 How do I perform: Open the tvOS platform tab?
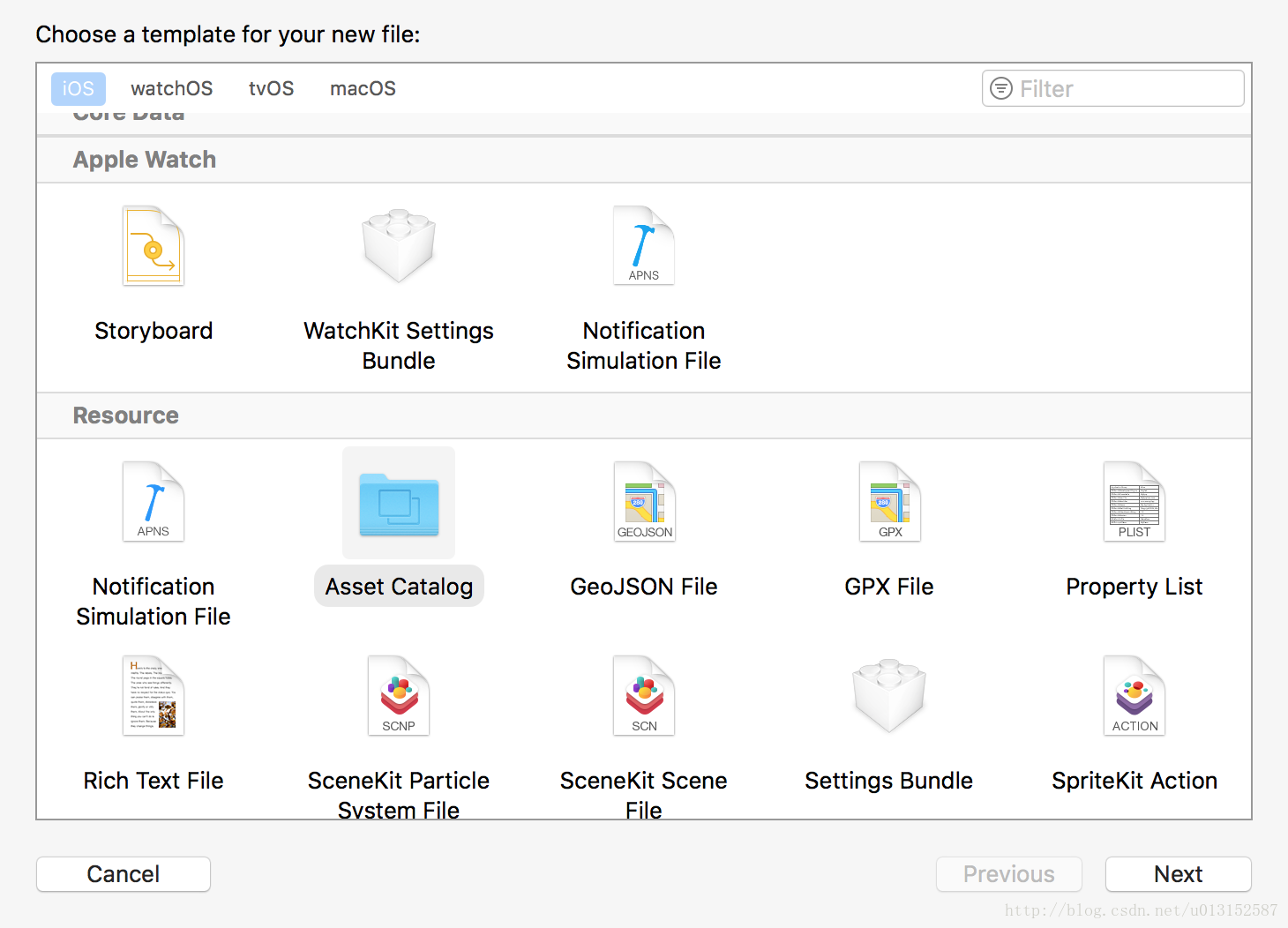[271, 89]
